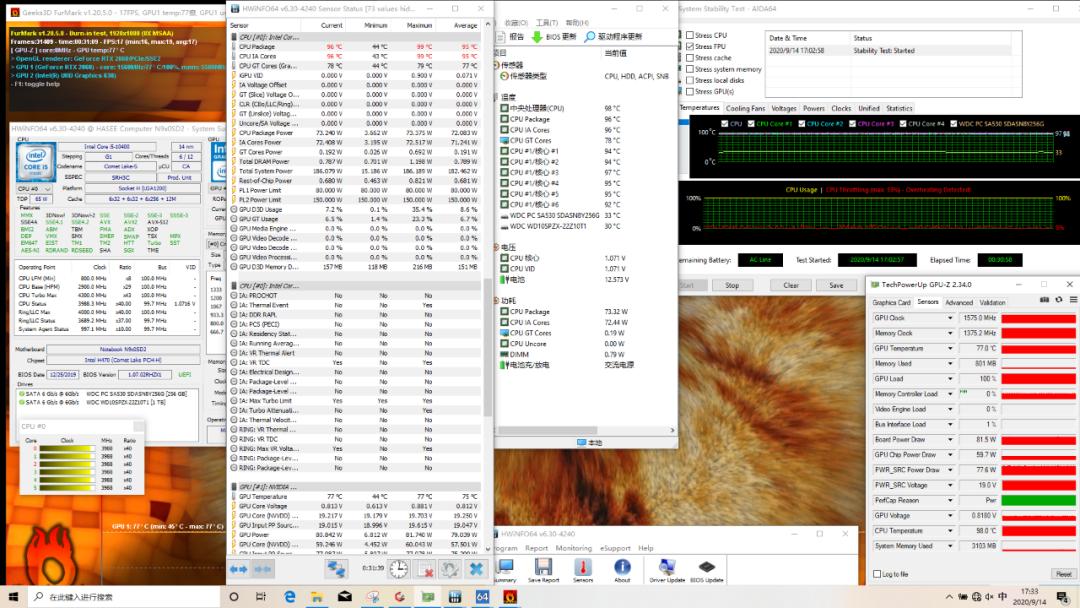The height and width of the screenshot is (608, 1080).
Task: Open the About dialog in HWiNFO64
Action: tap(623, 567)
